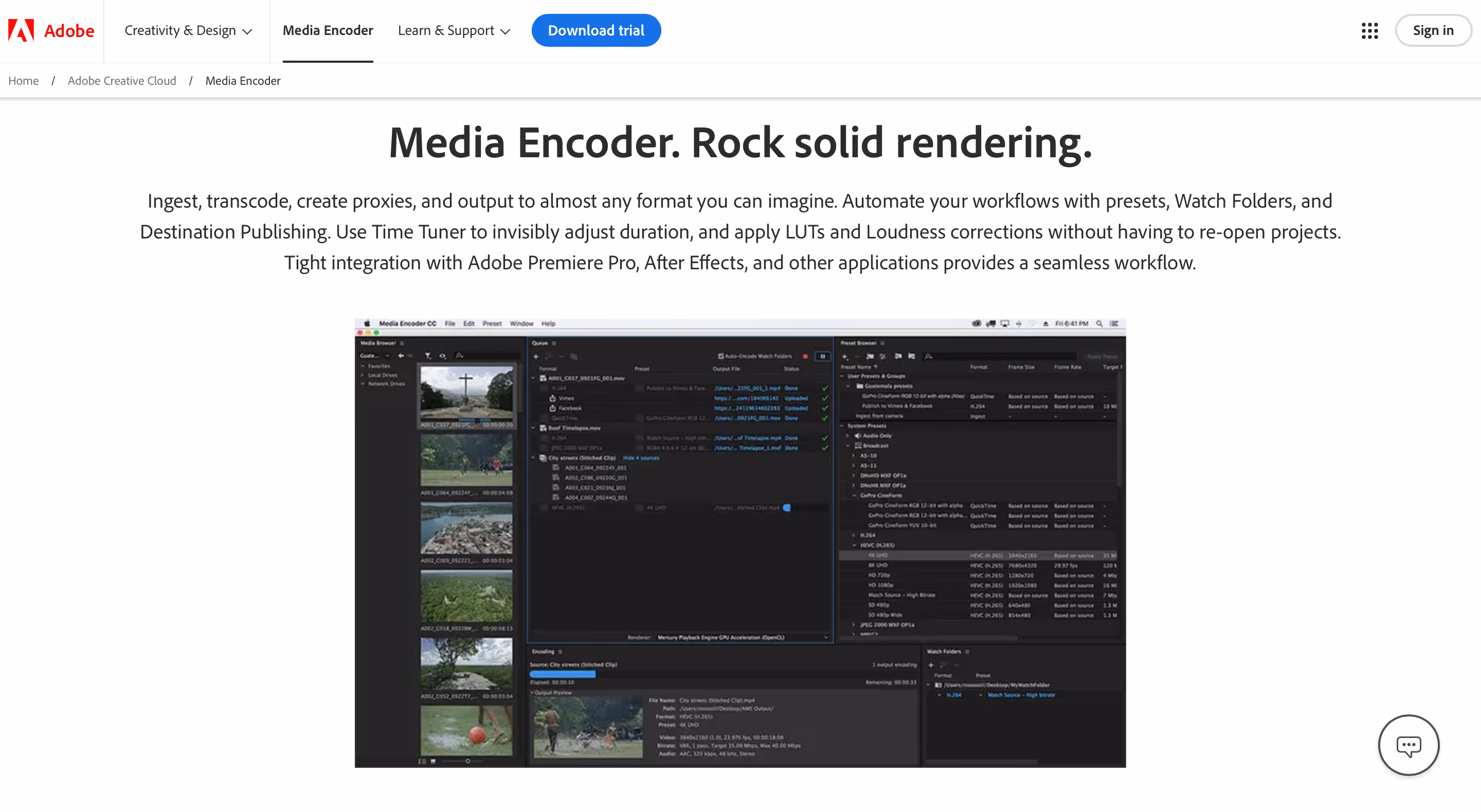Click the Media Browser eye view icon
The height and width of the screenshot is (812, 1481).
point(443,356)
